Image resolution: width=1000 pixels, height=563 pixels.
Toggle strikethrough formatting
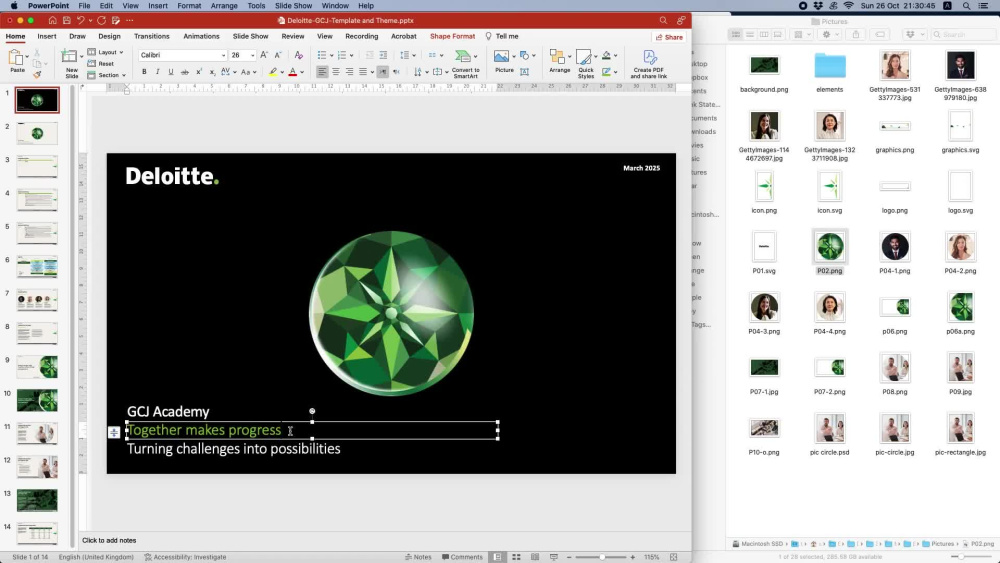pos(184,72)
